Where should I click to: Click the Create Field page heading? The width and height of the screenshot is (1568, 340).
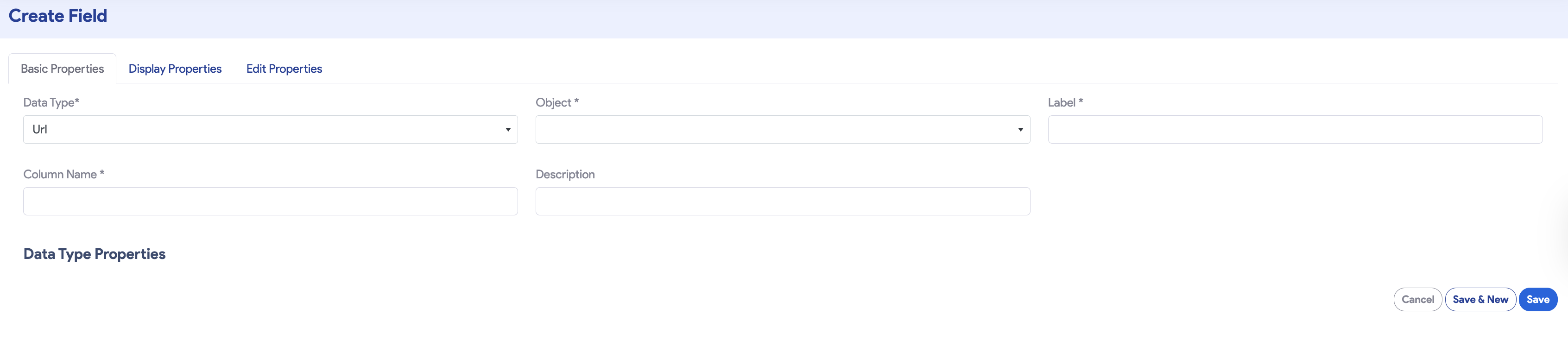point(57,15)
